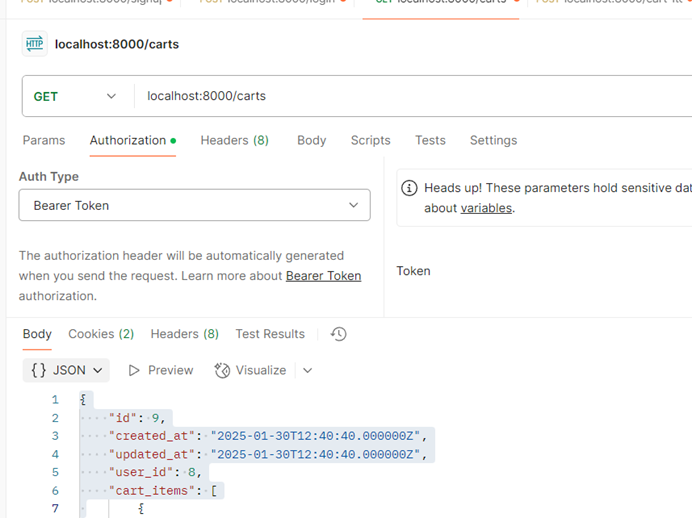The height and width of the screenshot is (518, 692).
Task: Click the HTTP request type icon
Action: (x=34, y=44)
